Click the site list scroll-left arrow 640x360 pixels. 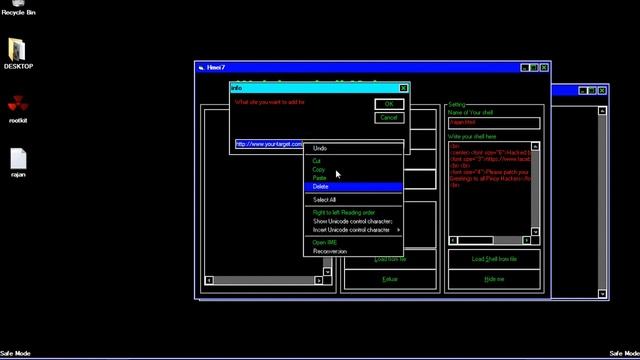[x=209, y=280]
